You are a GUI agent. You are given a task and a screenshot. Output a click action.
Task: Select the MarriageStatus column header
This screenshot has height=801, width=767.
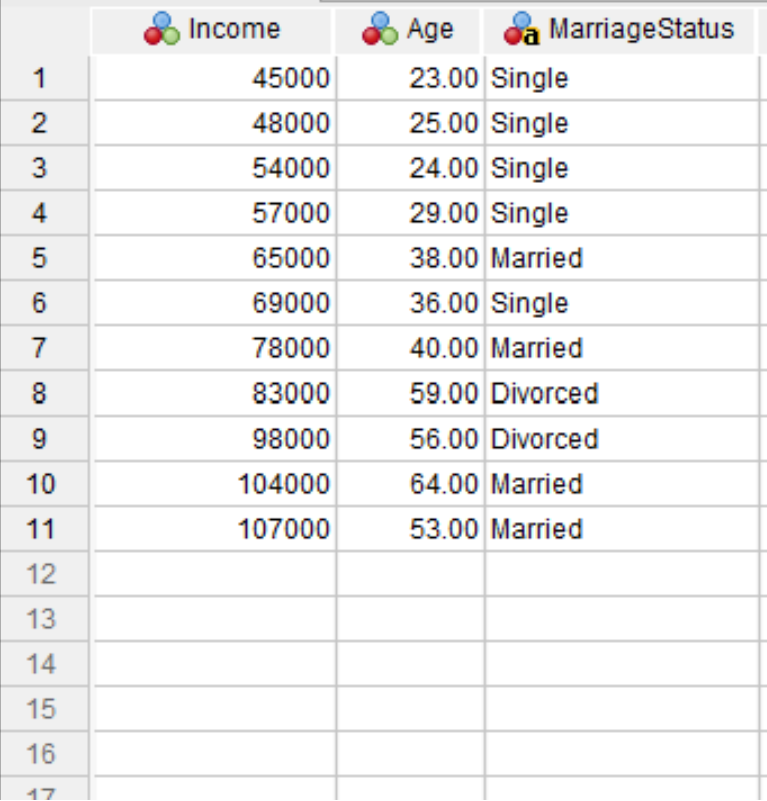[x=619, y=29]
